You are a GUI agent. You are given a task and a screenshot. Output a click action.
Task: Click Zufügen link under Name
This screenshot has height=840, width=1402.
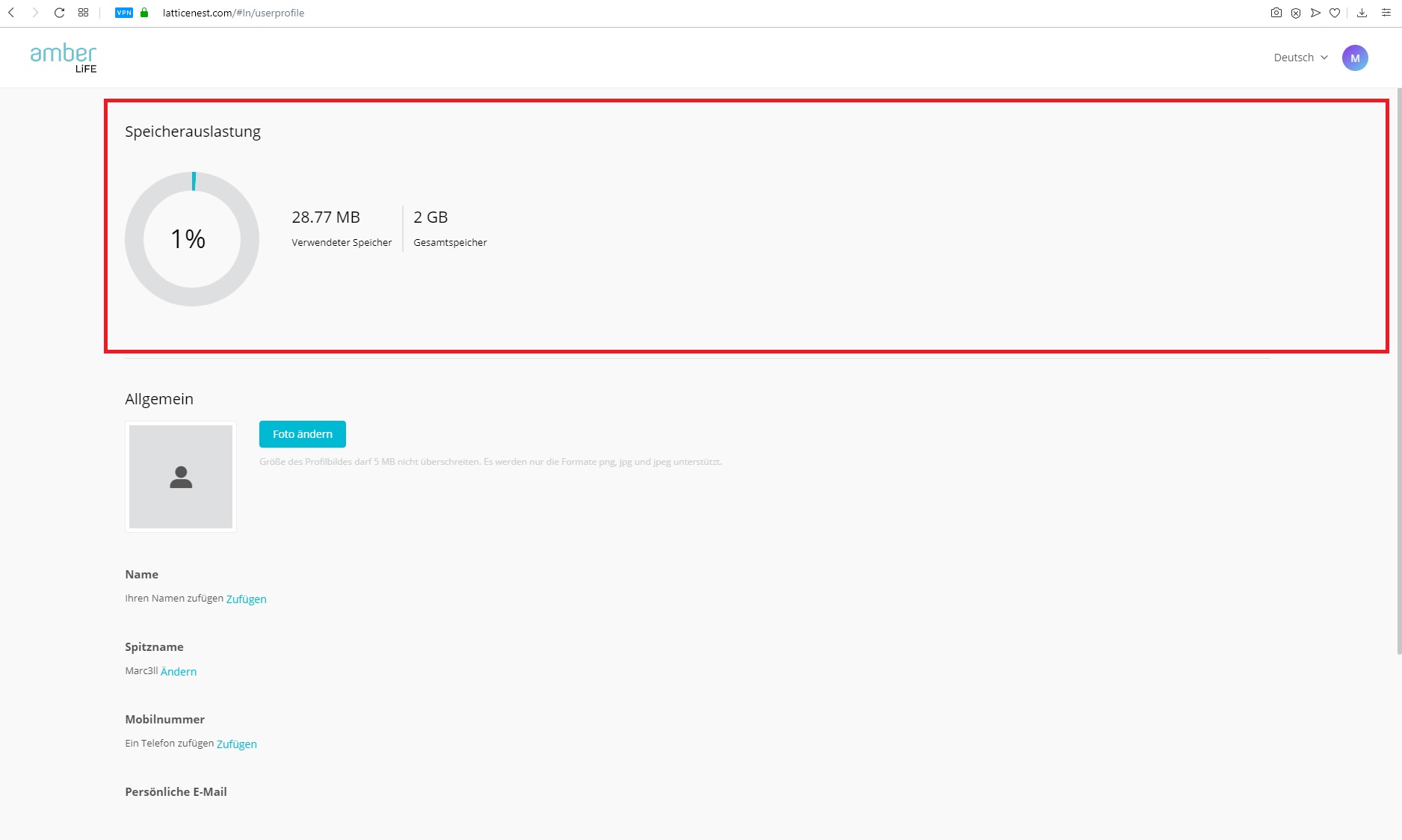pos(247,599)
